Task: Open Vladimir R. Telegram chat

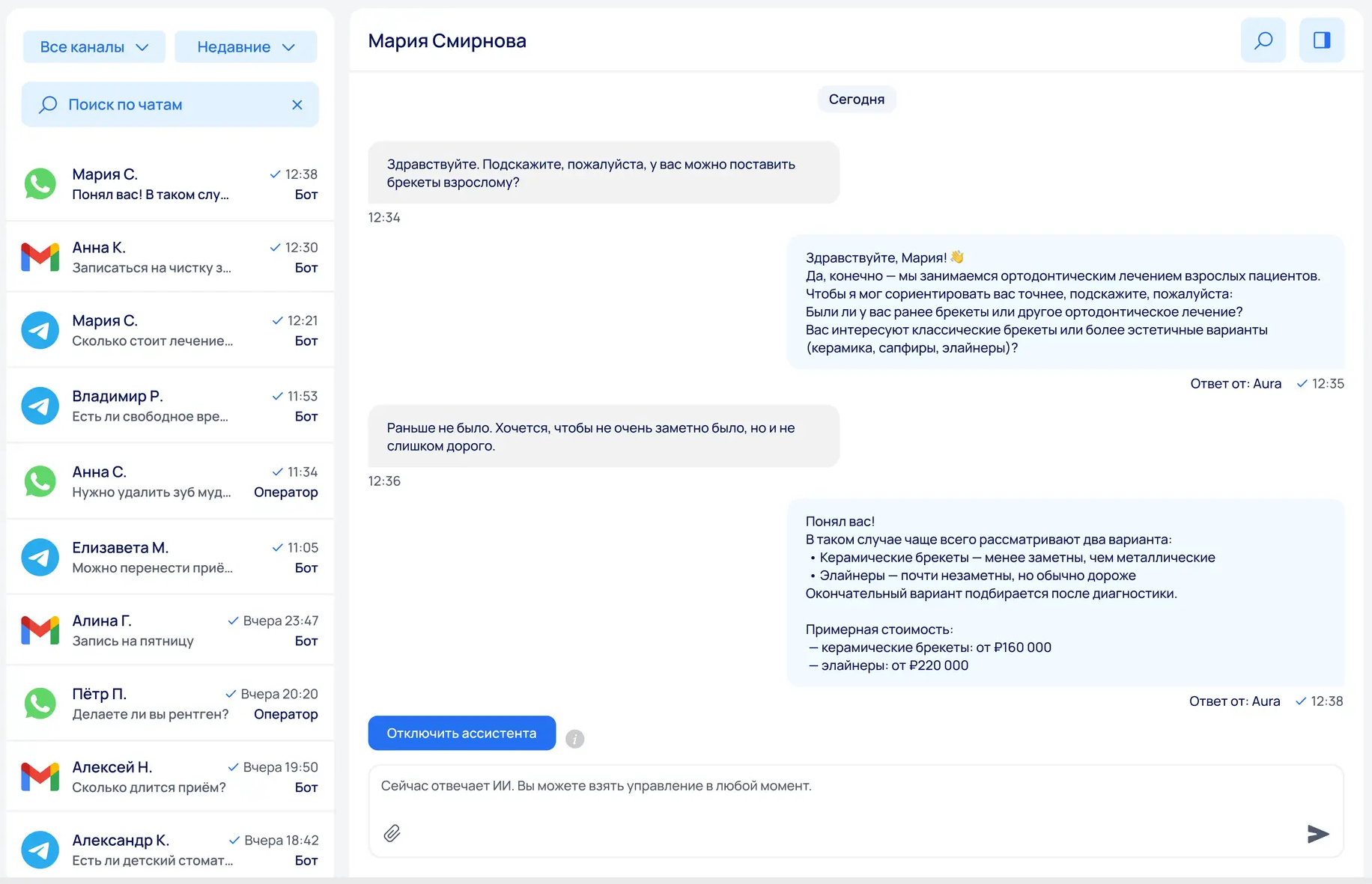Action: 170,406
